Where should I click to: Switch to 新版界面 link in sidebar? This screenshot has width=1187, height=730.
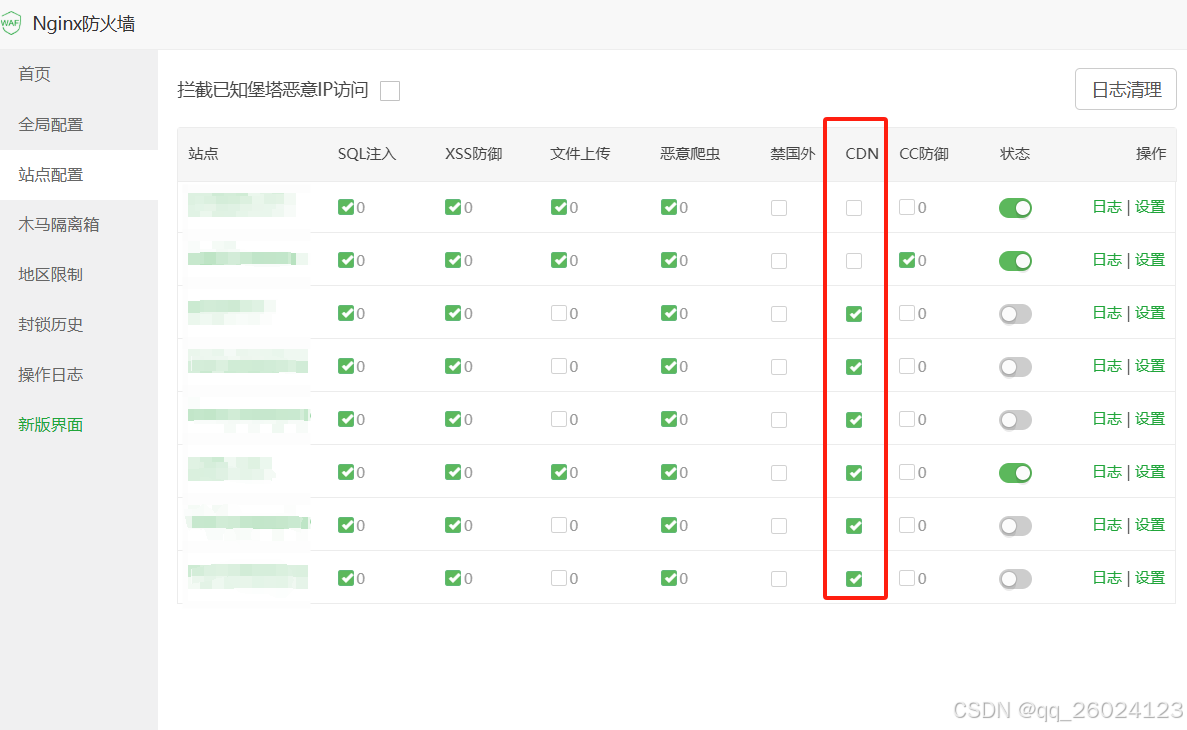51,424
